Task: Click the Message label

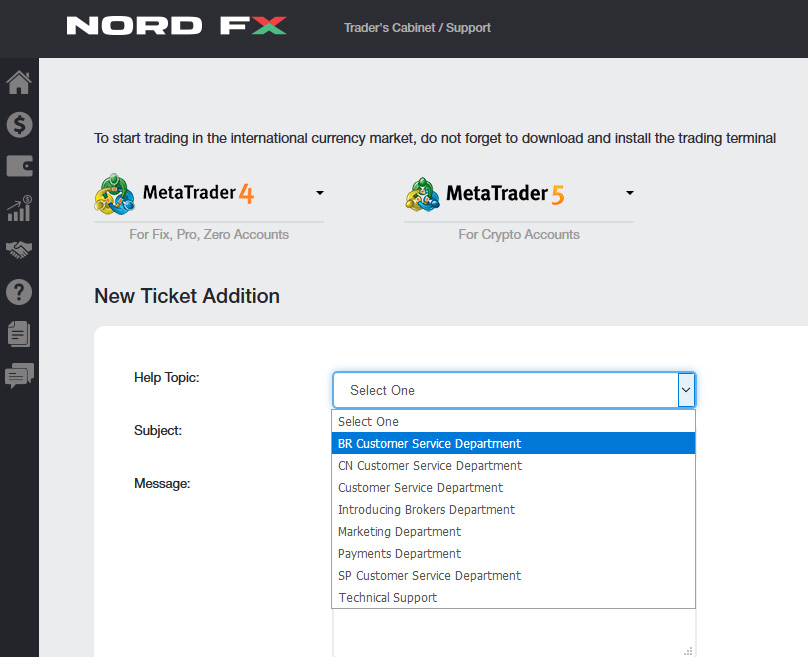Action: coord(162,483)
